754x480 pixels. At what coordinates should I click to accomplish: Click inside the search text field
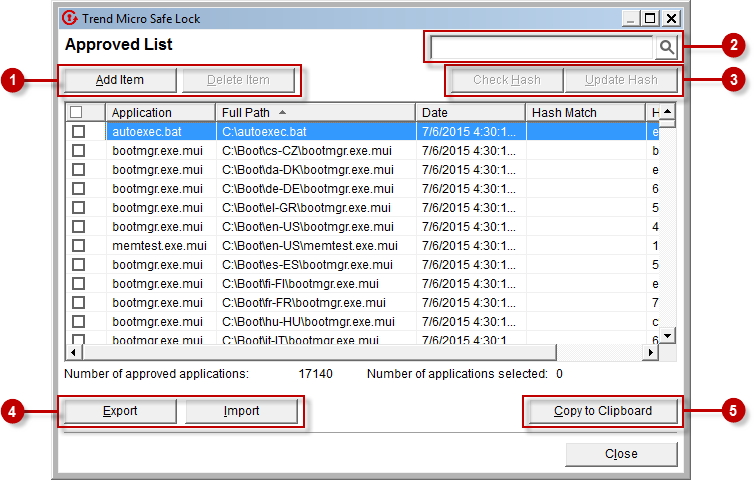coord(542,47)
